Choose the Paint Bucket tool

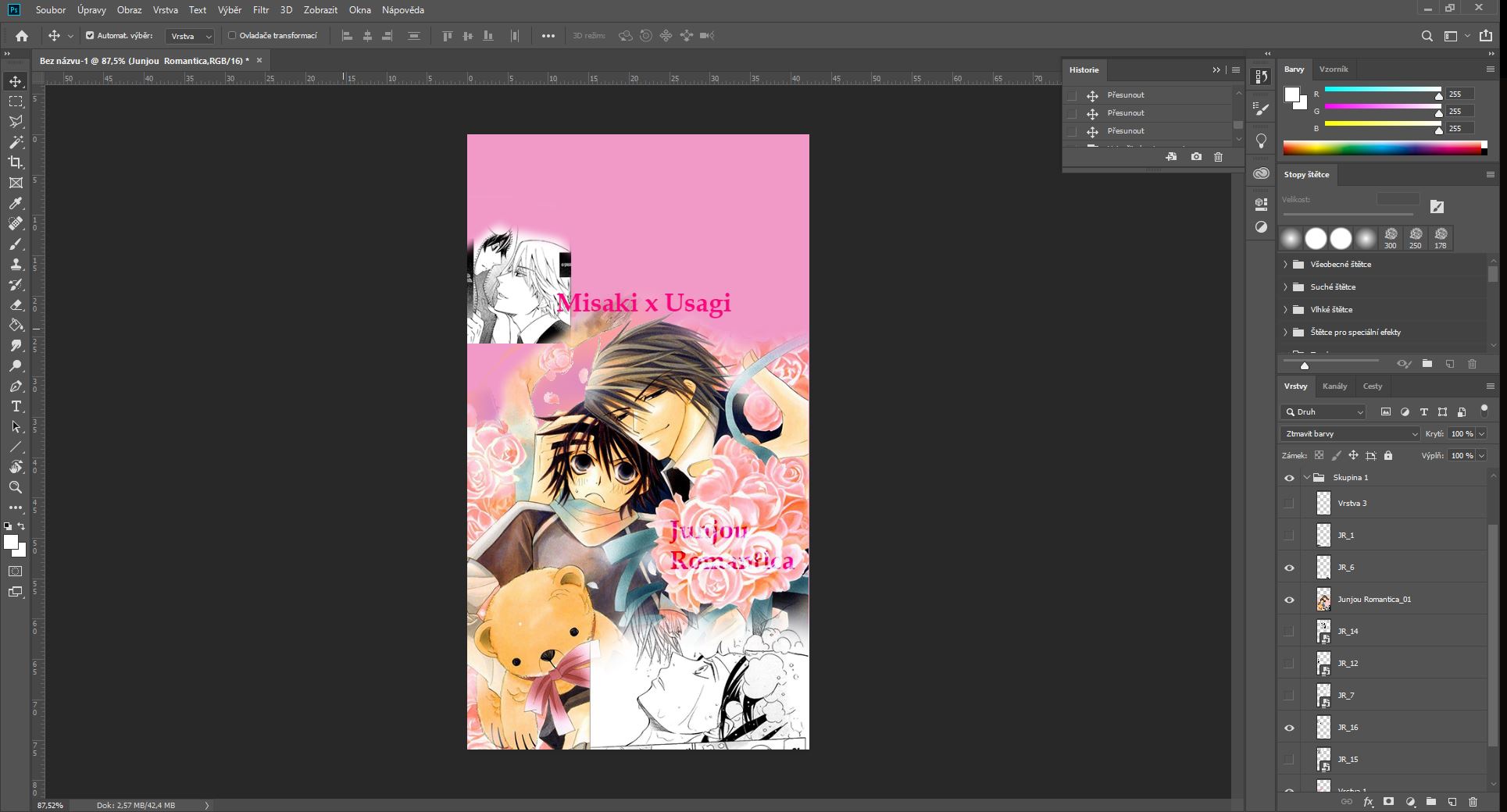point(16,326)
